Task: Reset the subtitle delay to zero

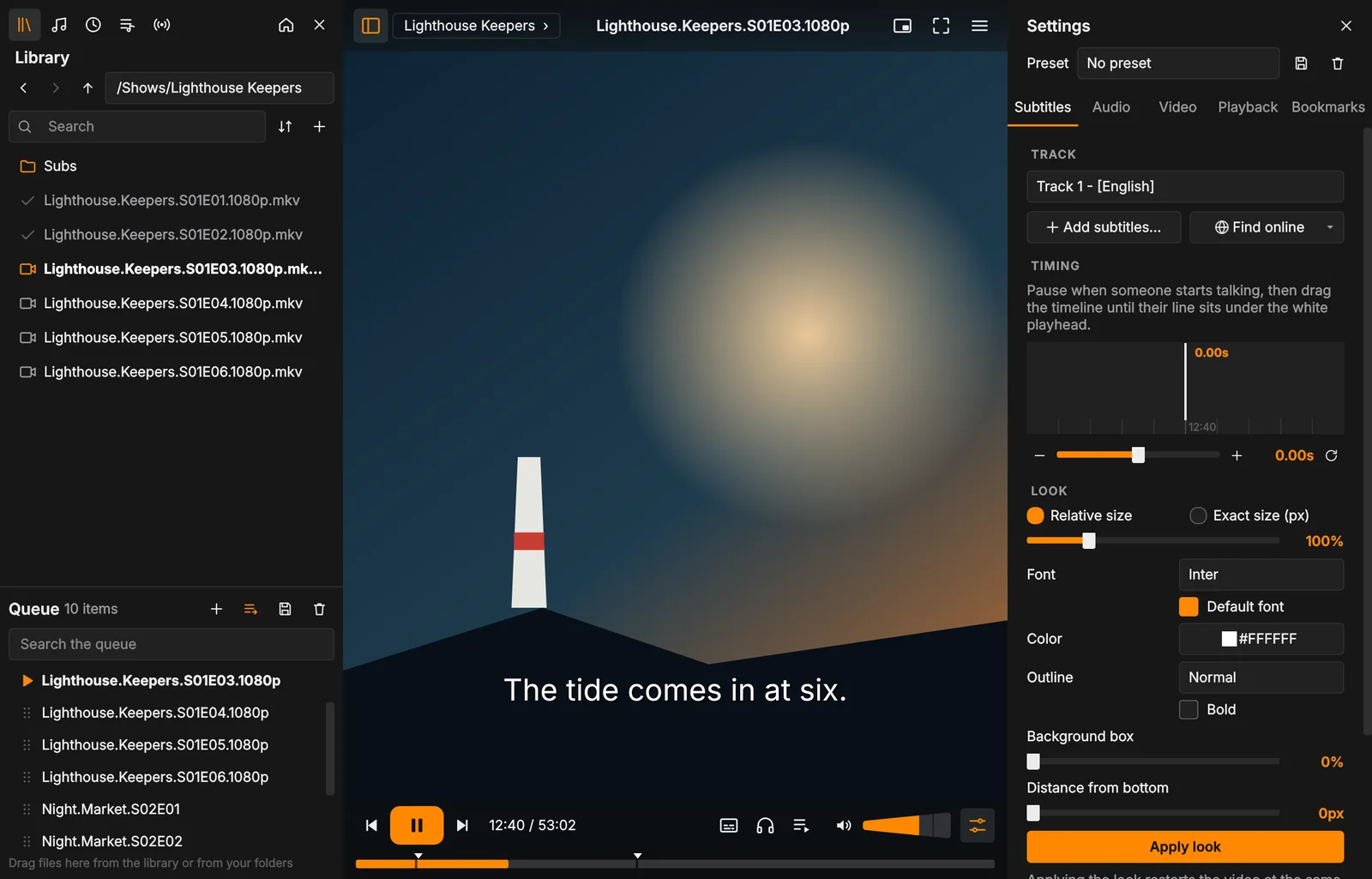Action: (x=1332, y=455)
